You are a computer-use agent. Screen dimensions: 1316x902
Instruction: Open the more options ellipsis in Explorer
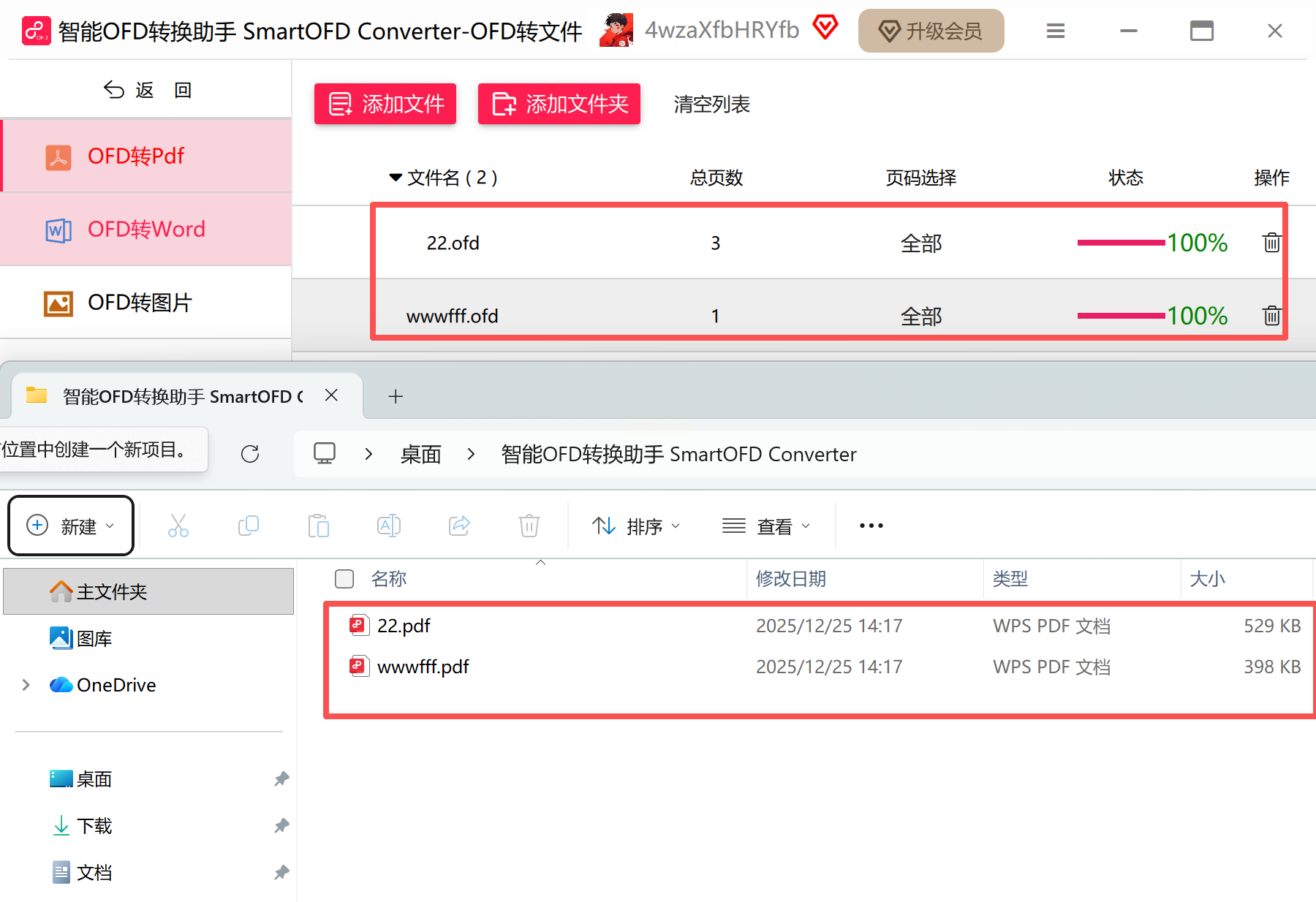click(x=871, y=526)
